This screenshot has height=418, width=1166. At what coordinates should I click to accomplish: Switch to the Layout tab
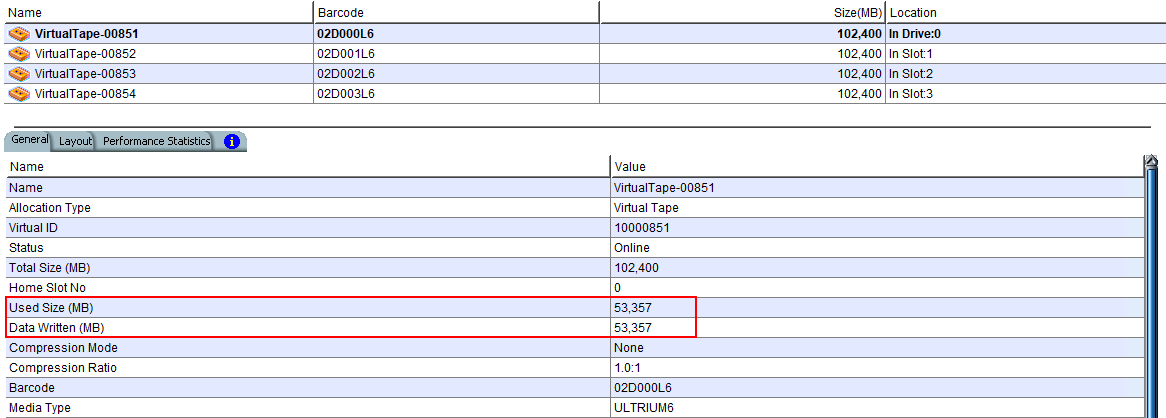(x=75, y=141)
